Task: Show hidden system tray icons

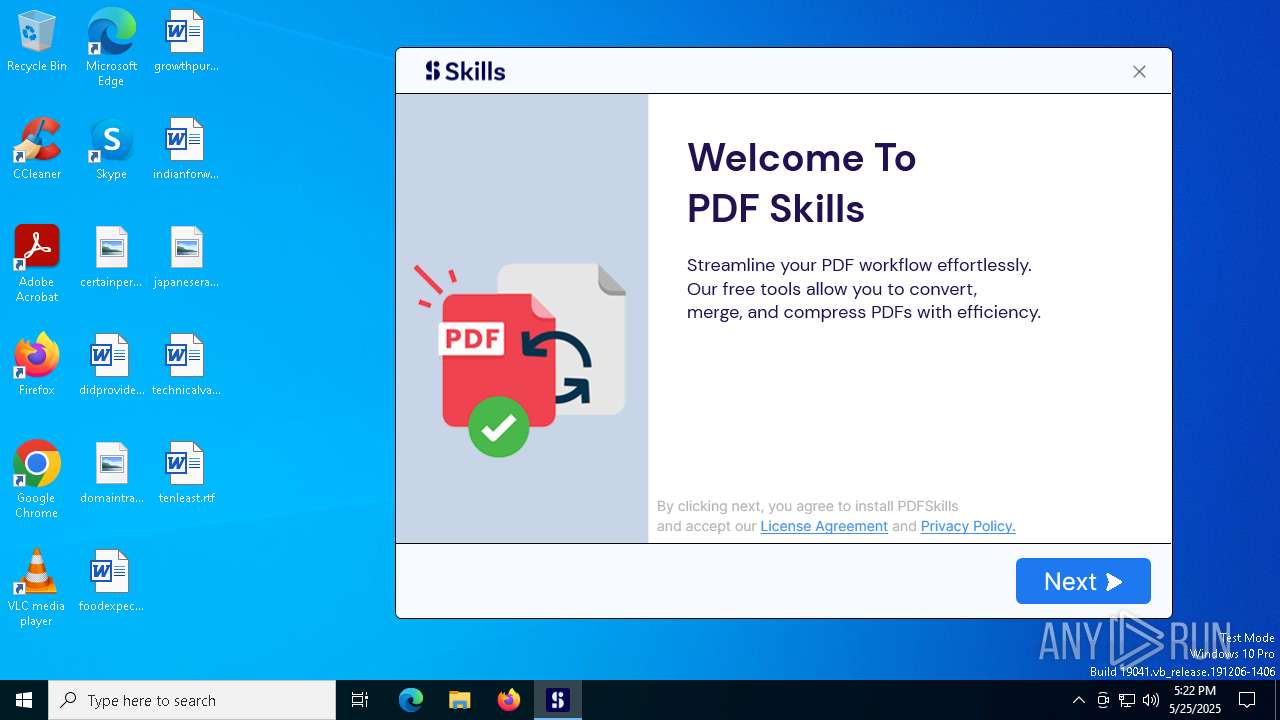Action: pos(1078,700)
